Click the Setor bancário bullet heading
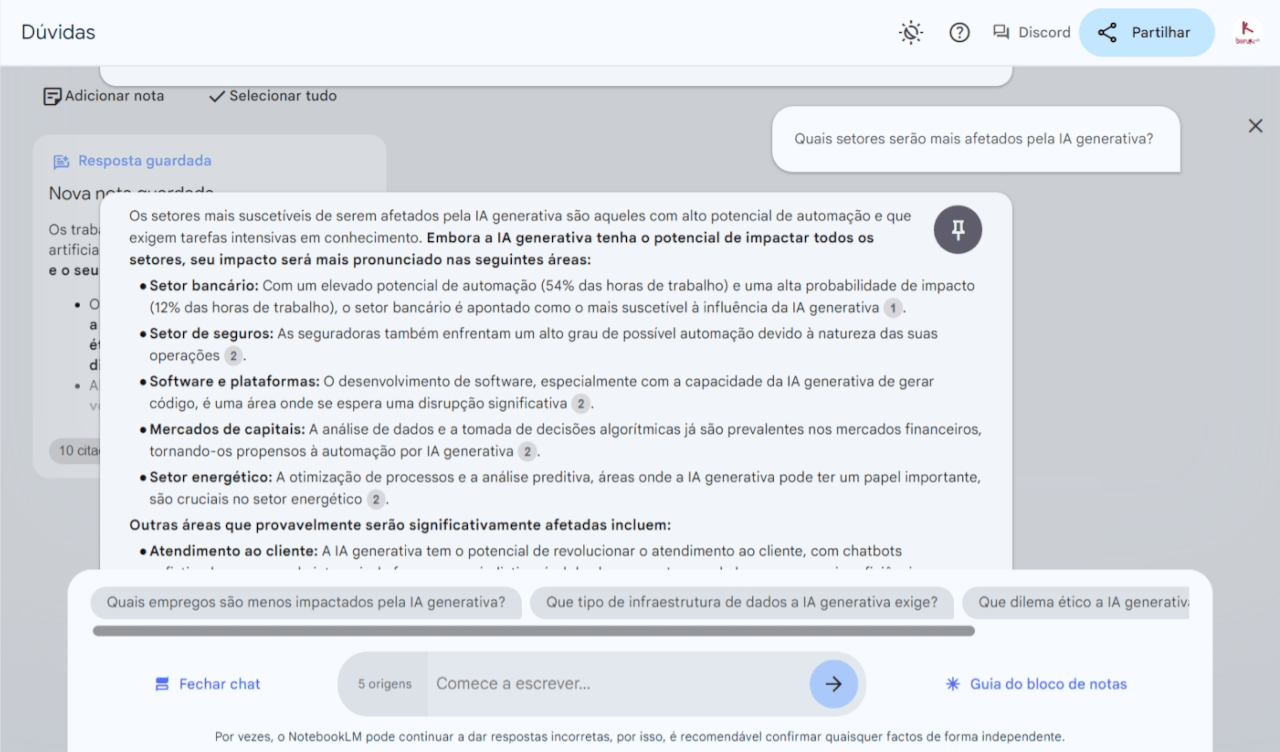Viewport: 1280px width, 752px height. click(x=204, y=285)
